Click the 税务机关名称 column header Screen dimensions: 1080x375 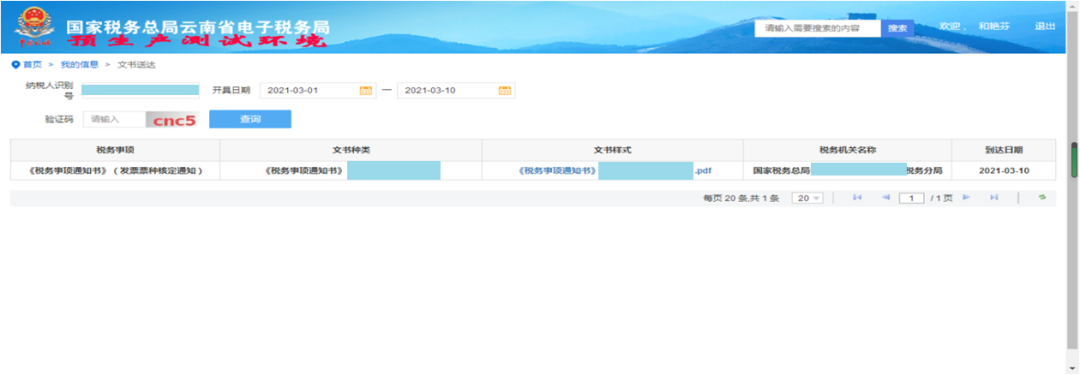(848, 150)
